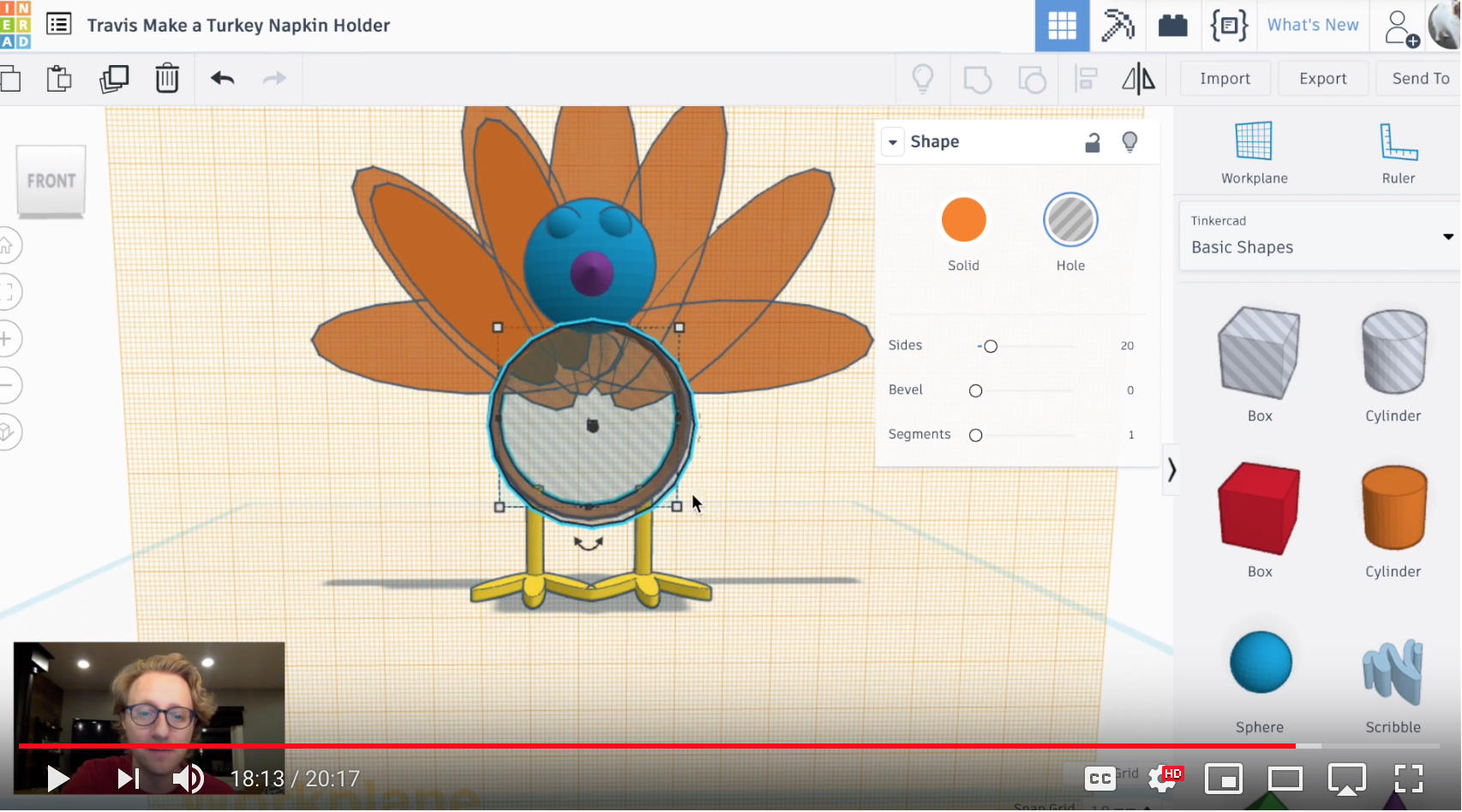
Task: Seek on the red video progress bar
Action: [x=730, y=746]
